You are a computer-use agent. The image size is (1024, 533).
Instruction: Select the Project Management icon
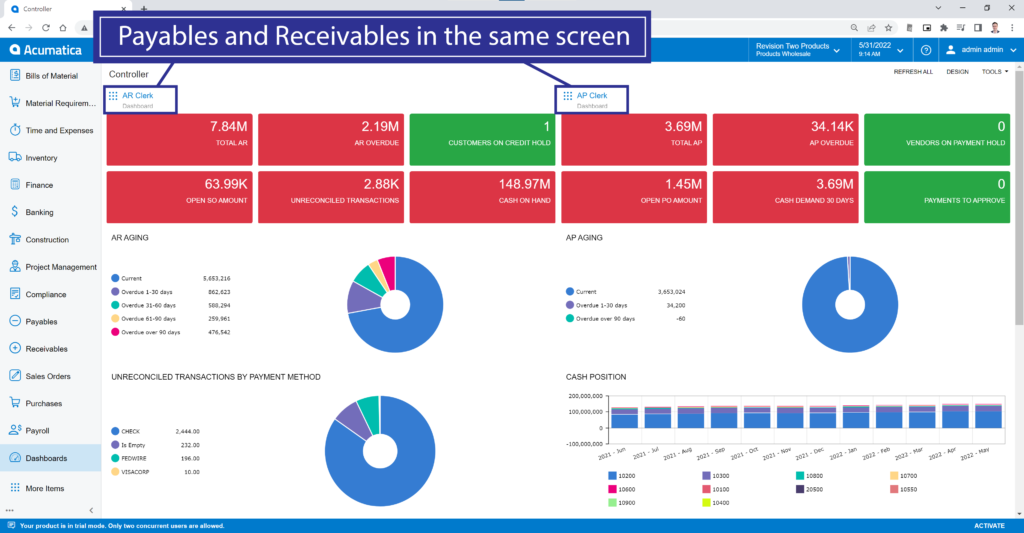point(15,266)
